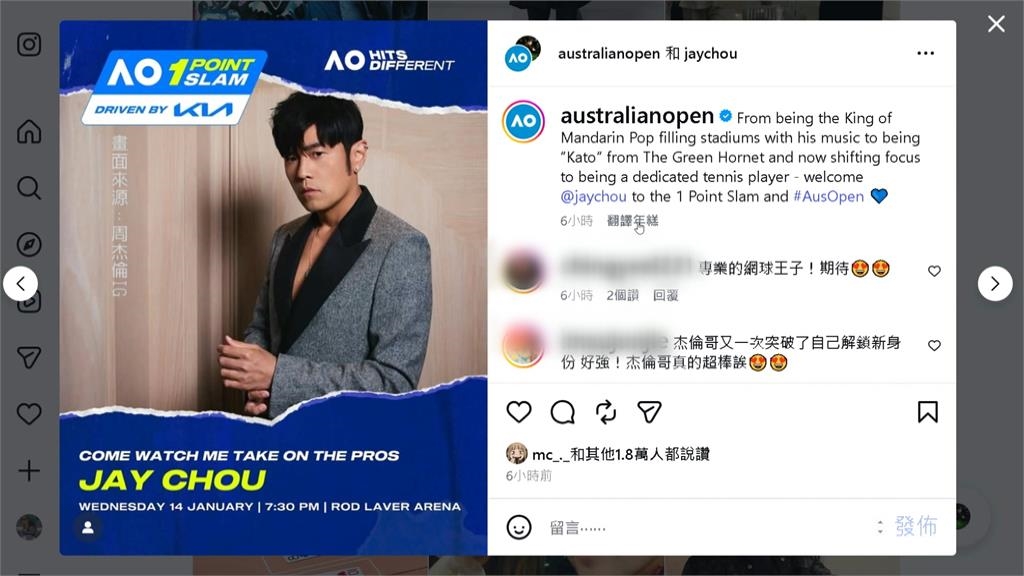This screenshot has width=1024, height=576.
Task: Save the post with bookmark icon
Action: tap(927, 412)
